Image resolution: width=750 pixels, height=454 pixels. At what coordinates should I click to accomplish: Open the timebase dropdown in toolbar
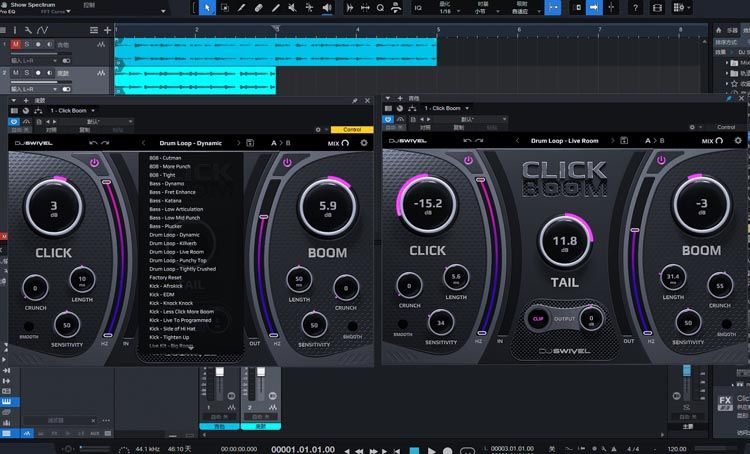(x=485, y=11)
